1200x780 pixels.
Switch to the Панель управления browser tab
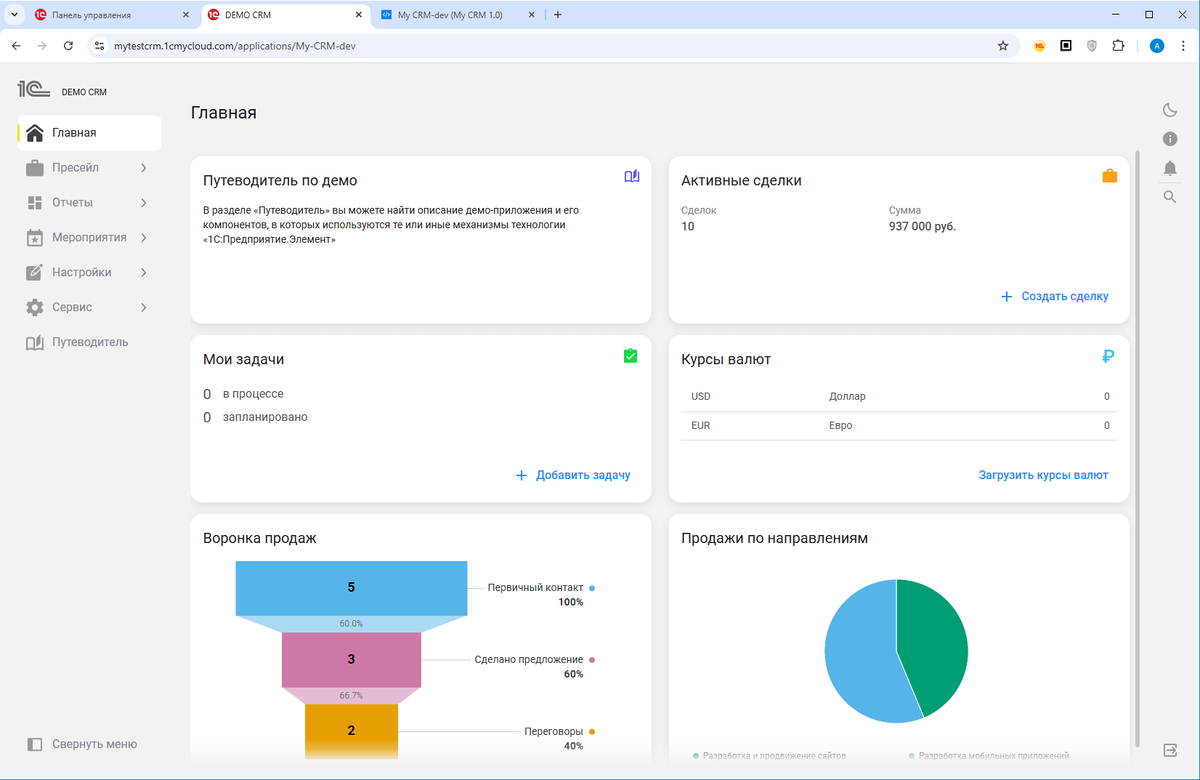(x=111, y=15)
